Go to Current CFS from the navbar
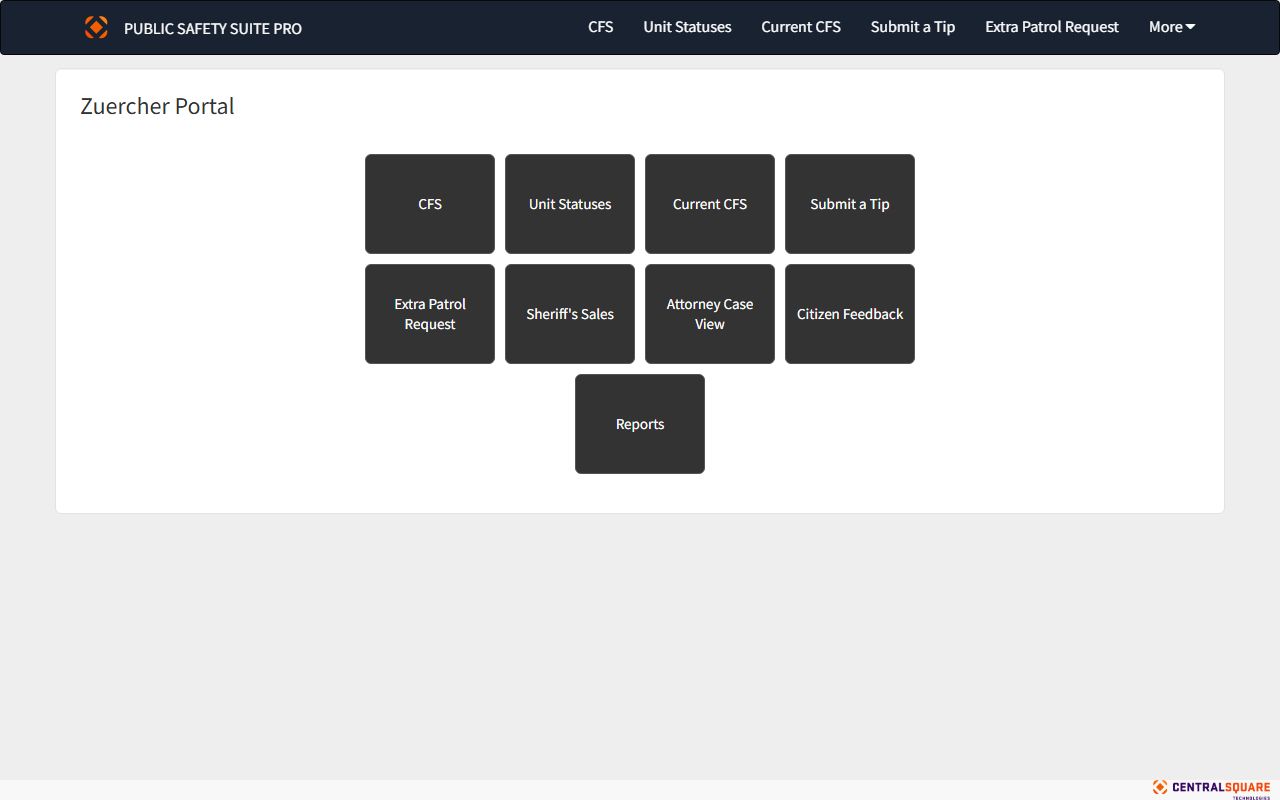This screenshot has width=1280, height=800. coord(801,27)
